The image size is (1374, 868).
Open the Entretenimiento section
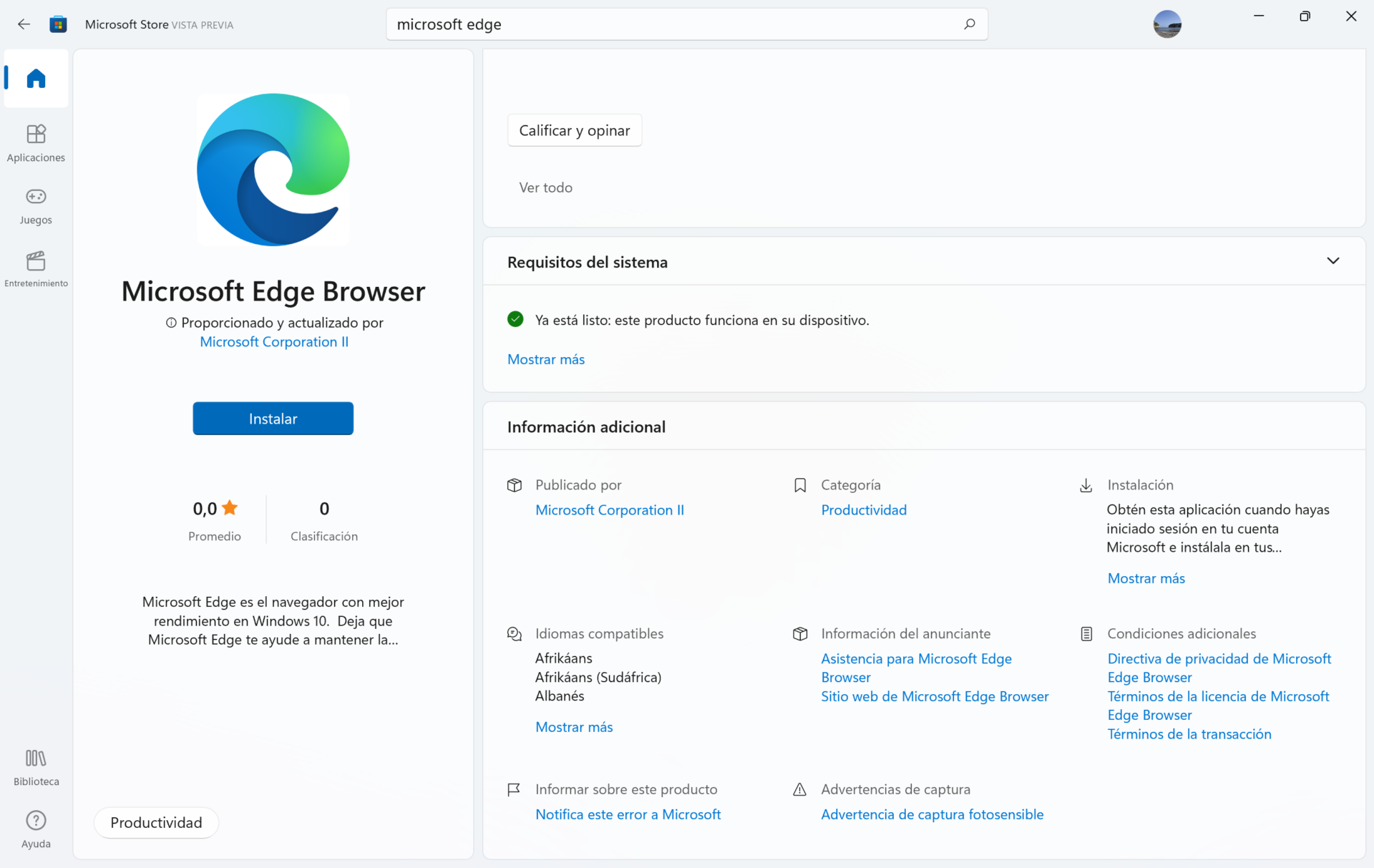click(36, 269)
